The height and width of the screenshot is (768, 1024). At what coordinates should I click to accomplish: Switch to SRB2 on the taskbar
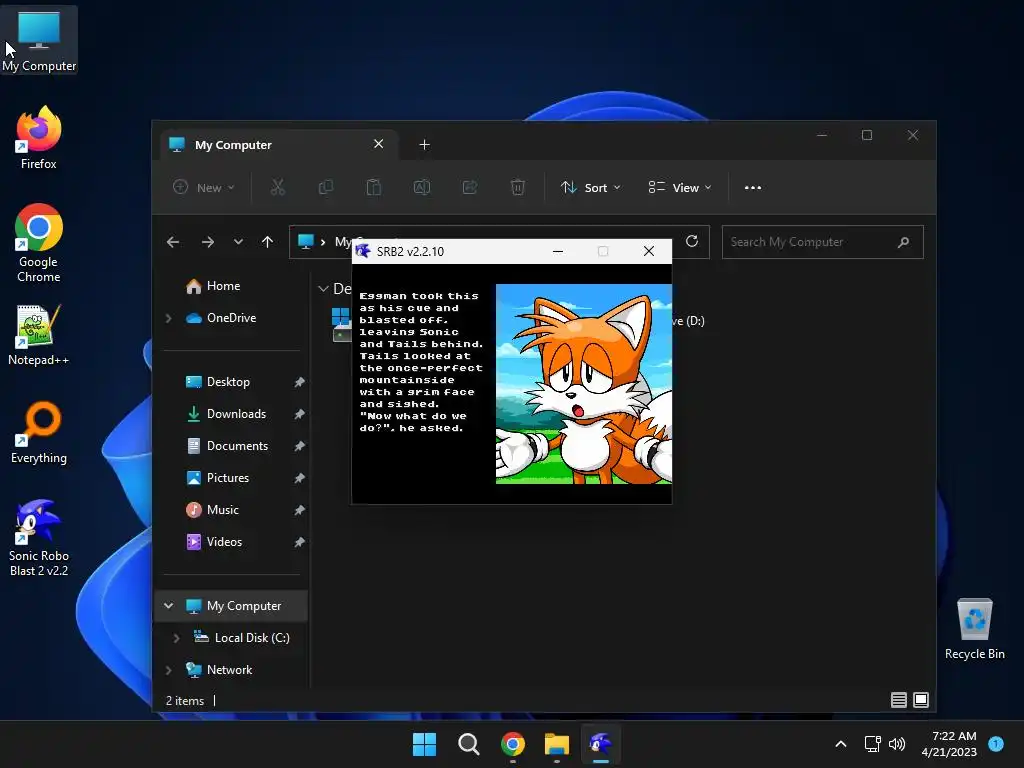pos(600,744)
